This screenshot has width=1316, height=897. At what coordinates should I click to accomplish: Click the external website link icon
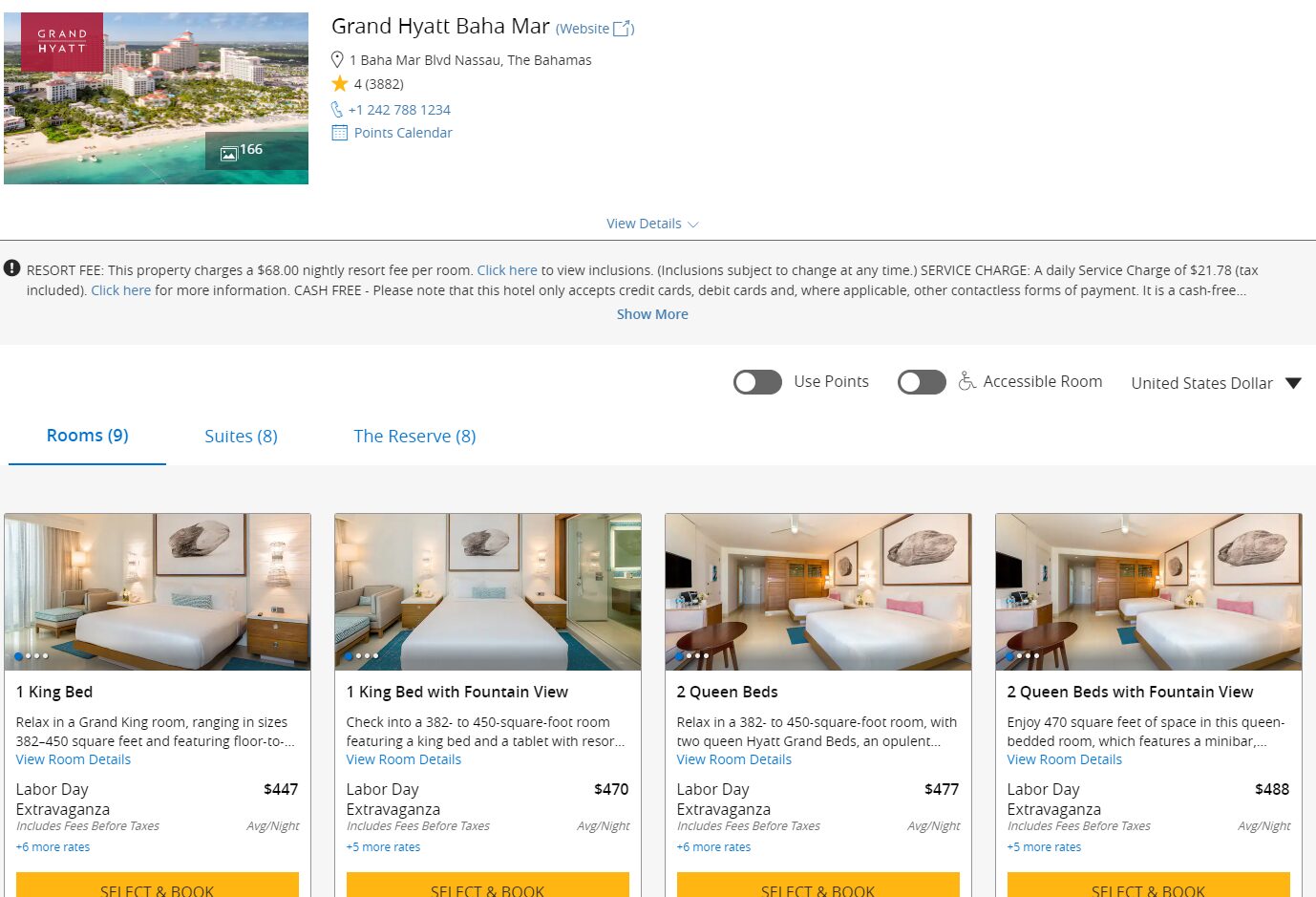[623, 29]
